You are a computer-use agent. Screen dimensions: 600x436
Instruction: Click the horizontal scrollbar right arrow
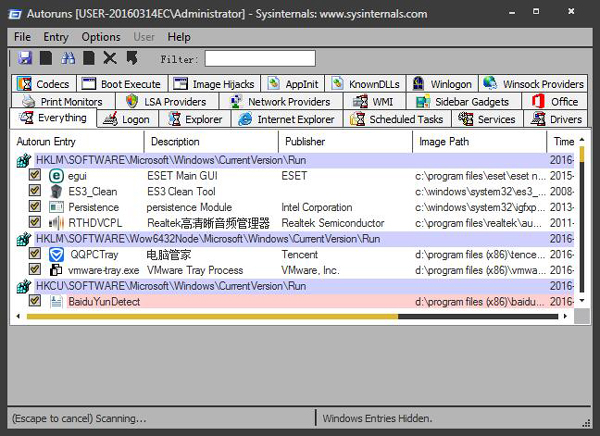pyautogui.click(x=565, y=317)
